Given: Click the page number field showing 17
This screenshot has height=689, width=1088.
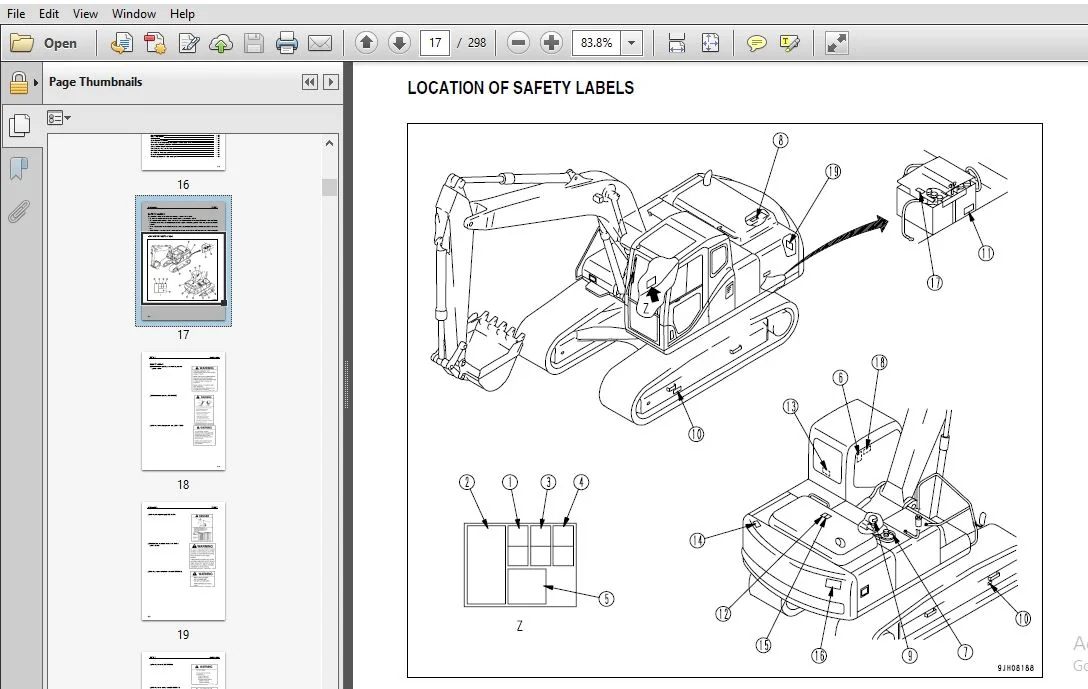Looking at the screenshot, I should click(435, 43).
